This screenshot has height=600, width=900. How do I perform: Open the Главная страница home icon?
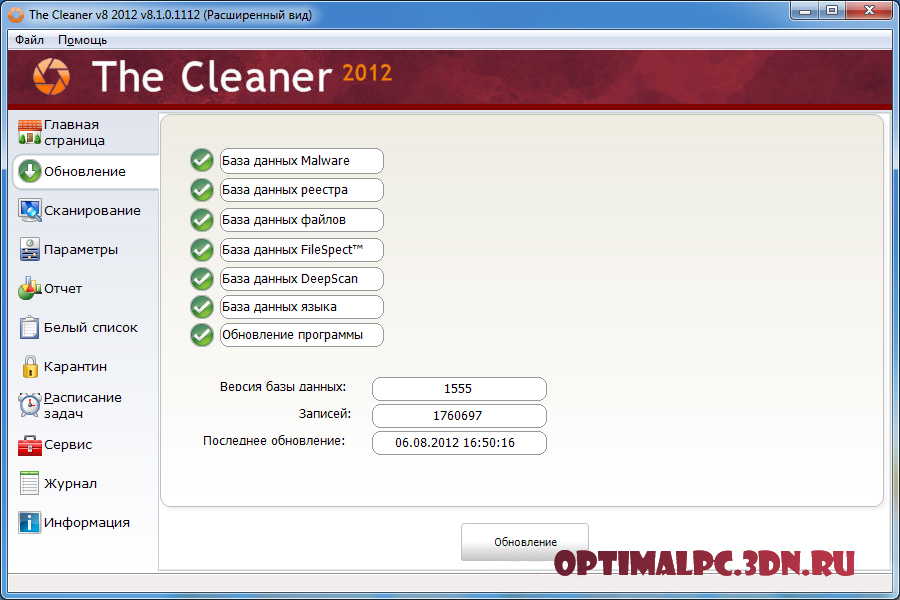(x=29, y=132)
